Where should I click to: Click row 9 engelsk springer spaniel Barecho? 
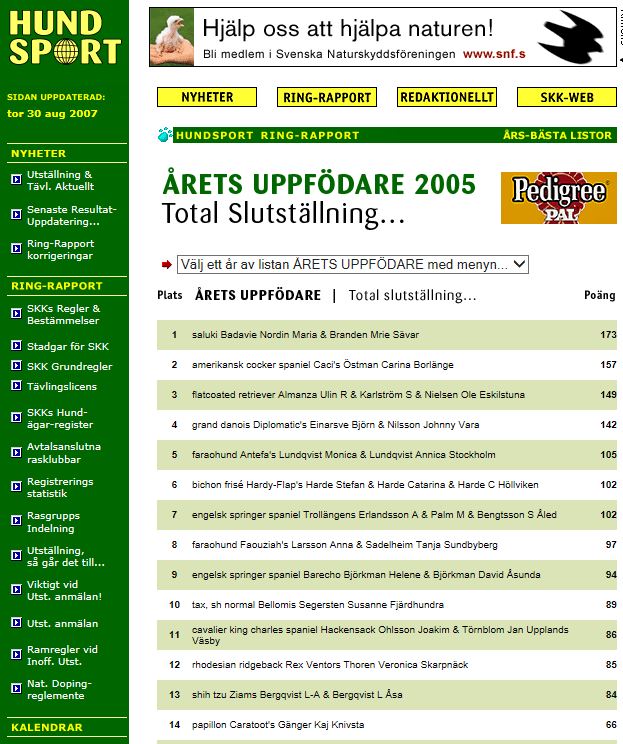(x=387, y=575)
